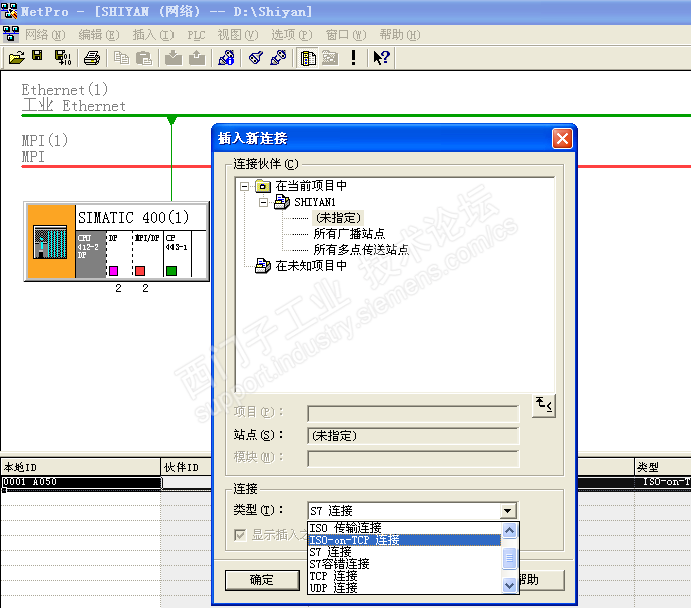Click the 伙伴ID column header
Image resolution: width=692 pixels, height=608 pixels.
[186, 467]
